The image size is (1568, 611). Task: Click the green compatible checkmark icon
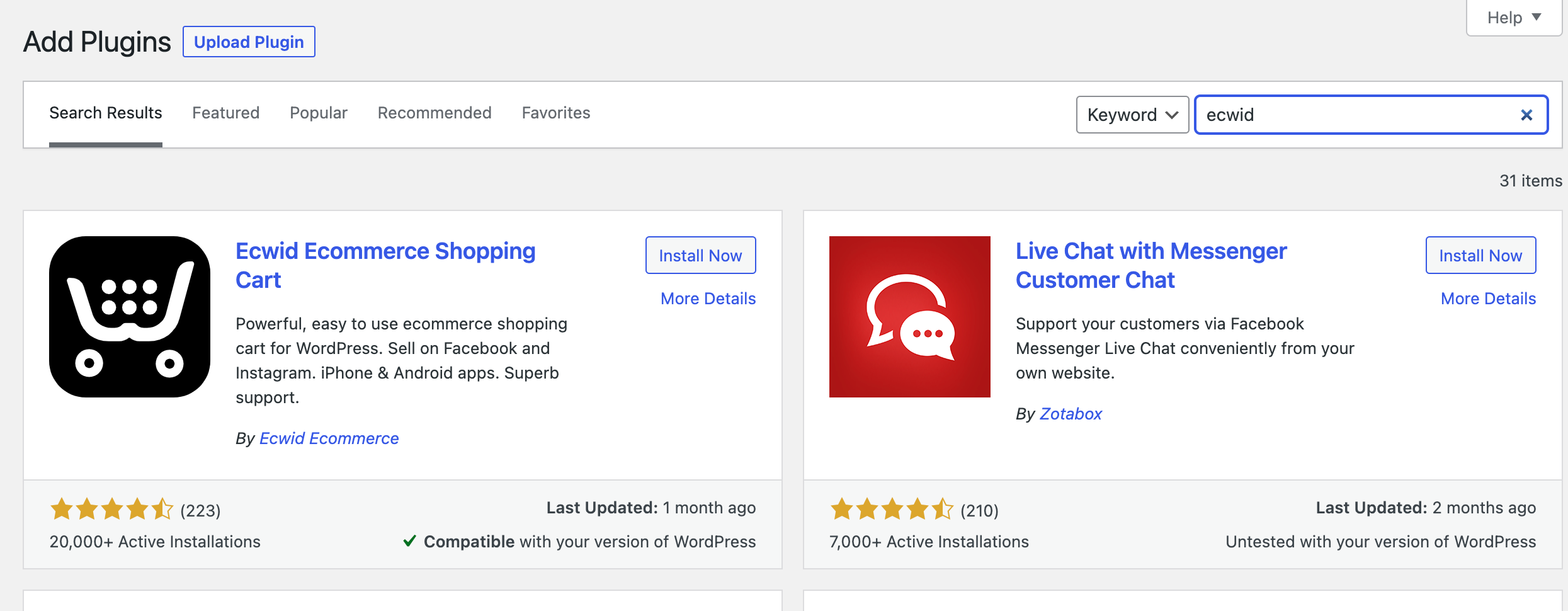pos(409,541)
